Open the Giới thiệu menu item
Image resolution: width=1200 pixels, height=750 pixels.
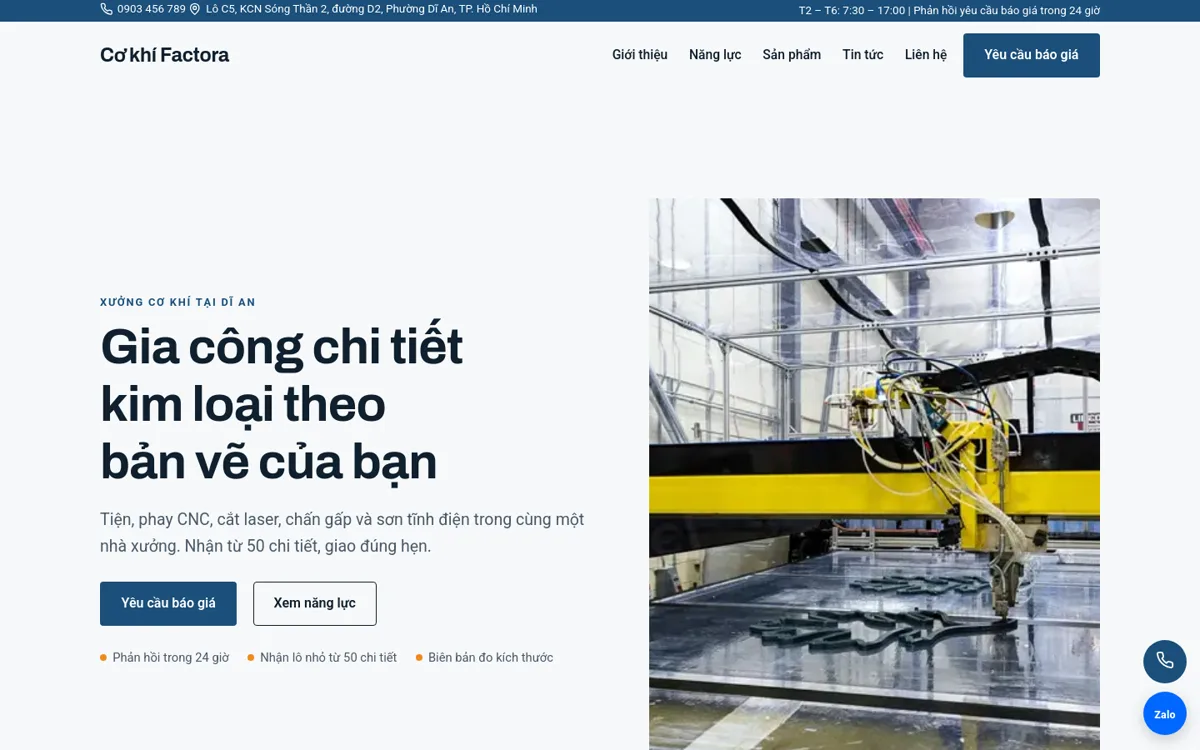(640, 55)
